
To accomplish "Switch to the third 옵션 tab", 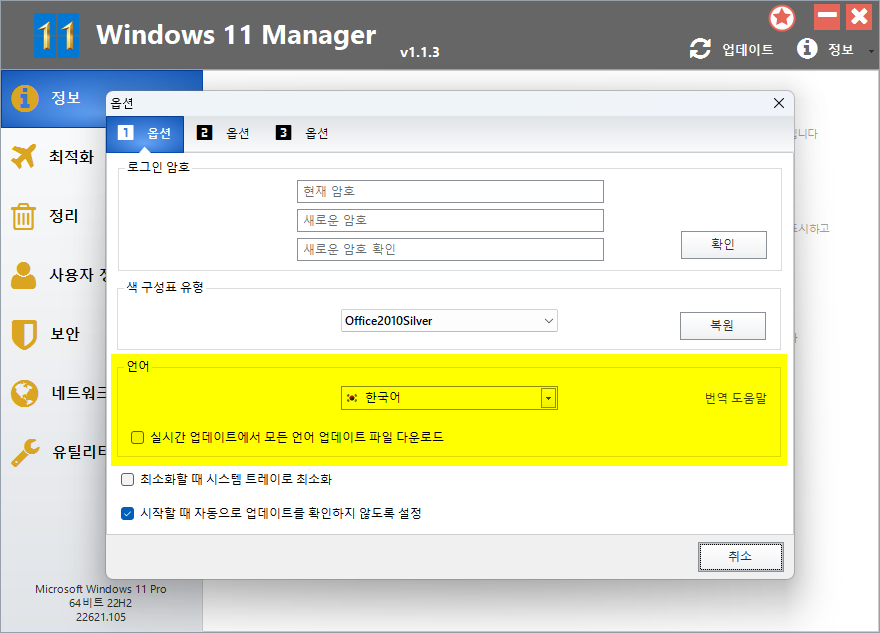I will pos(302,133).
